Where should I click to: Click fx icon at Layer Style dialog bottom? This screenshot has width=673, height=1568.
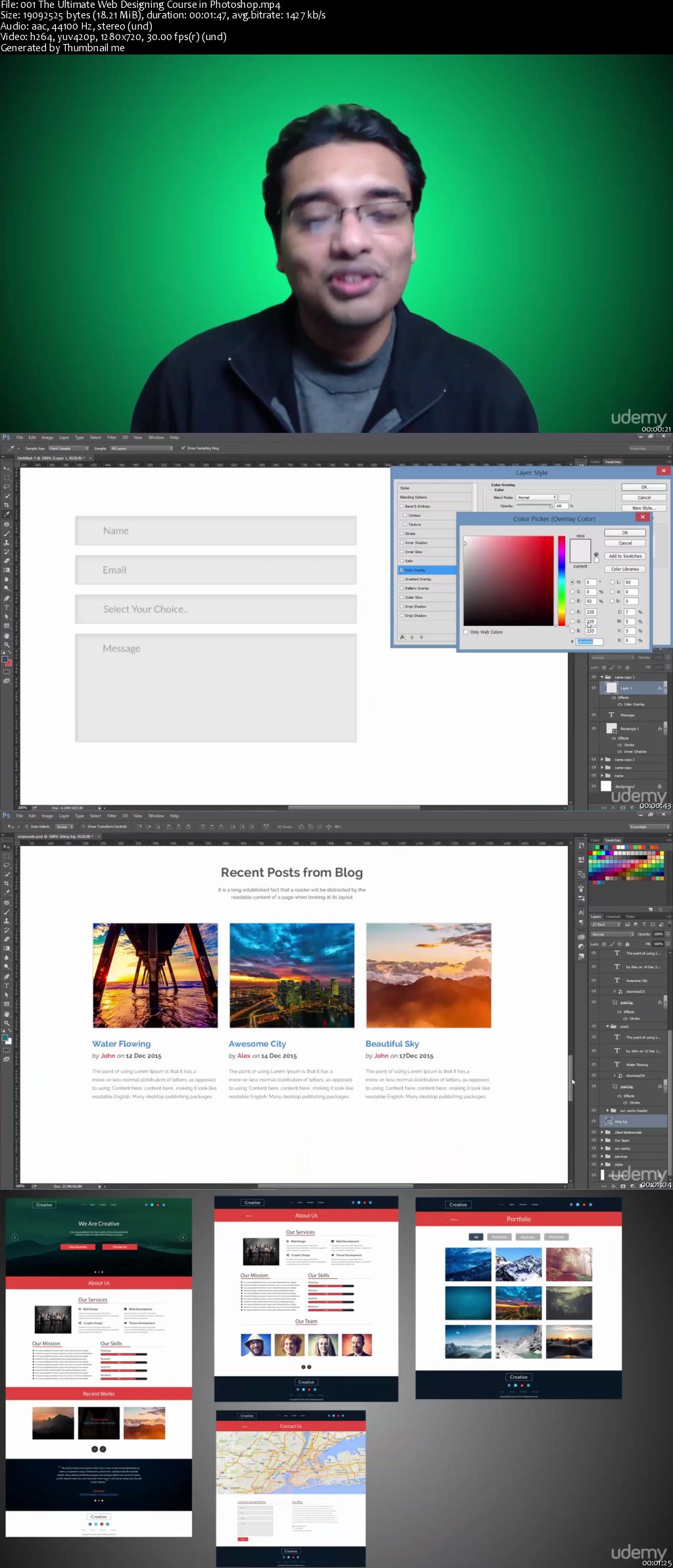402,637
